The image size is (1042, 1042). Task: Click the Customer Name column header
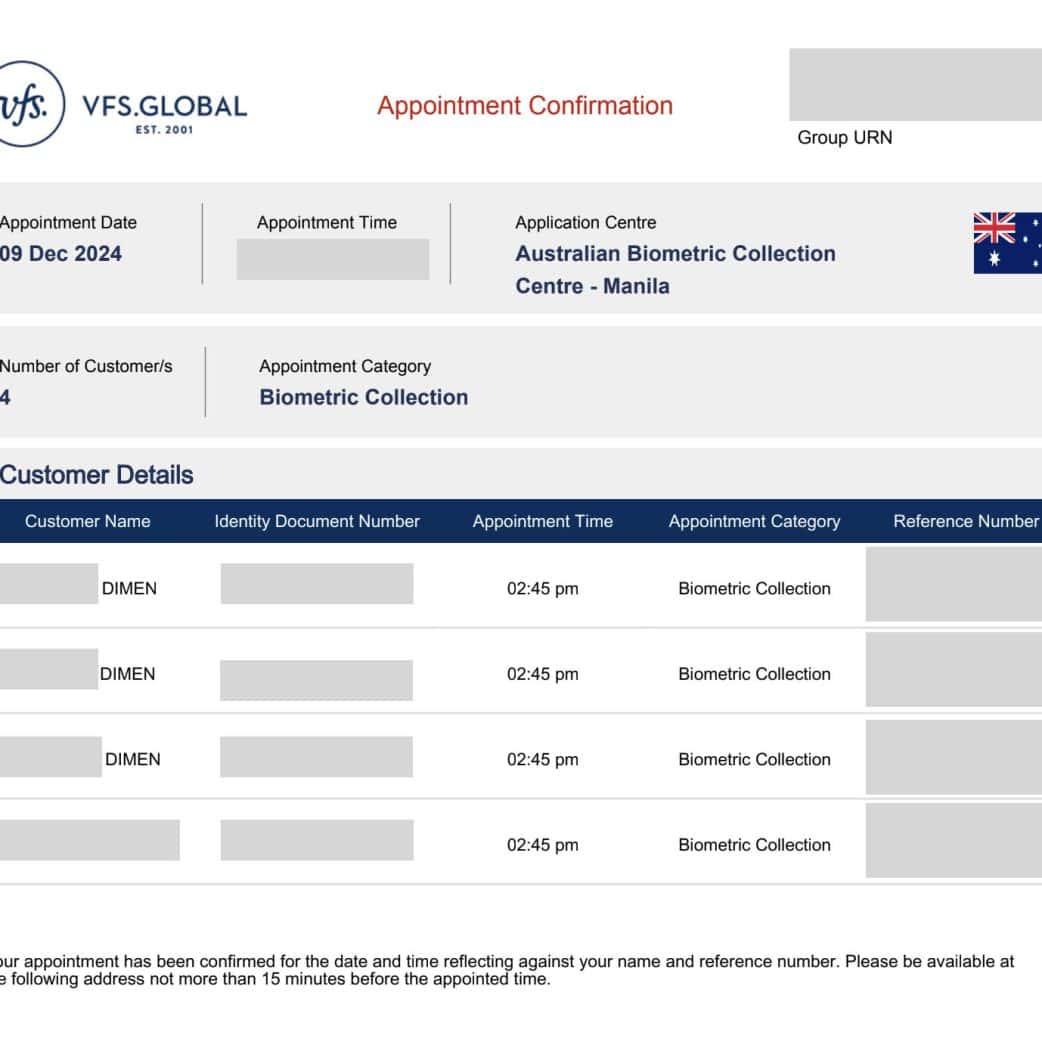(87, 521)
